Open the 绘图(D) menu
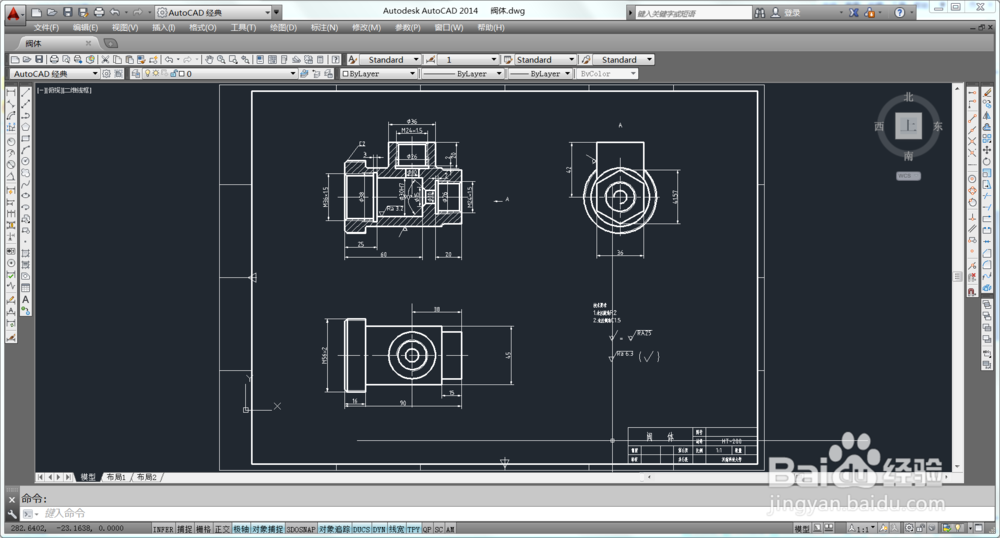 [284, 27]
